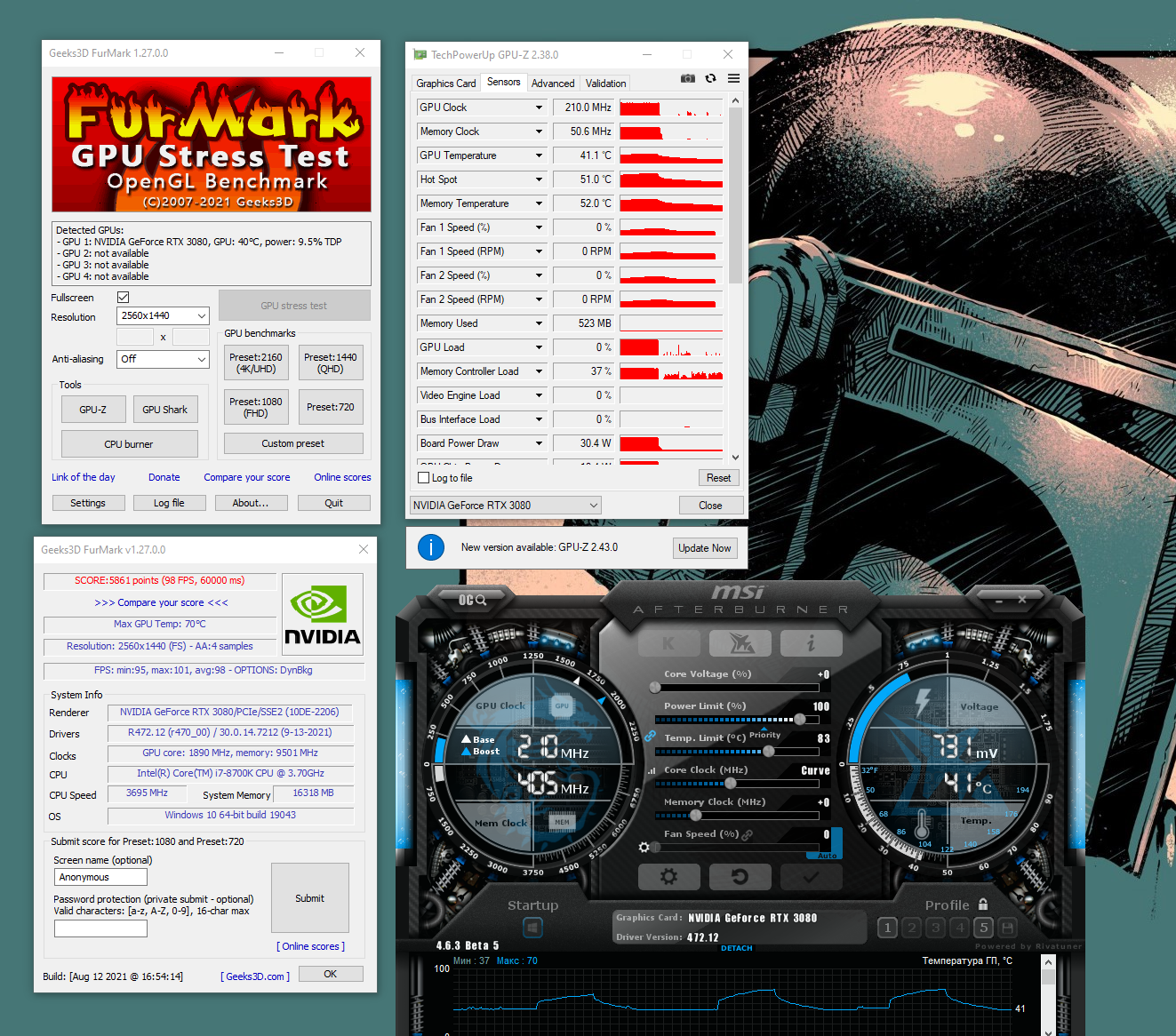The width and height of the screenshot is (1176, 1036).
Task: Click the empty password protection input field
Action: [x=100, y=928]
